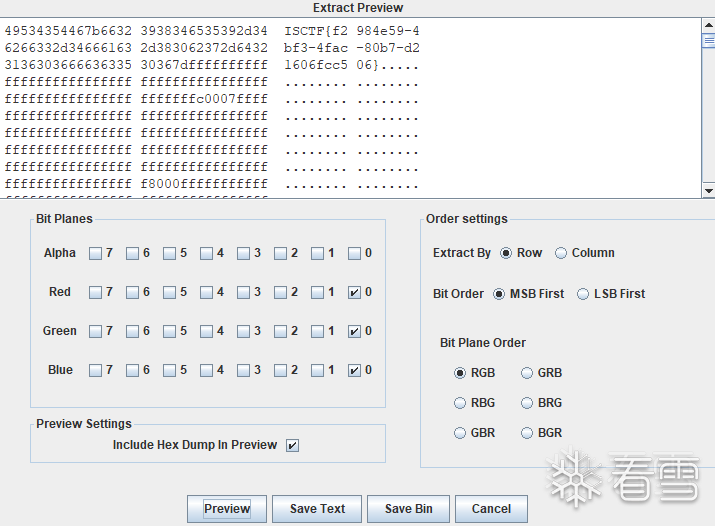Check the Alpha bit 7 checkbox
Screen dimensions: 715x526
95,253
